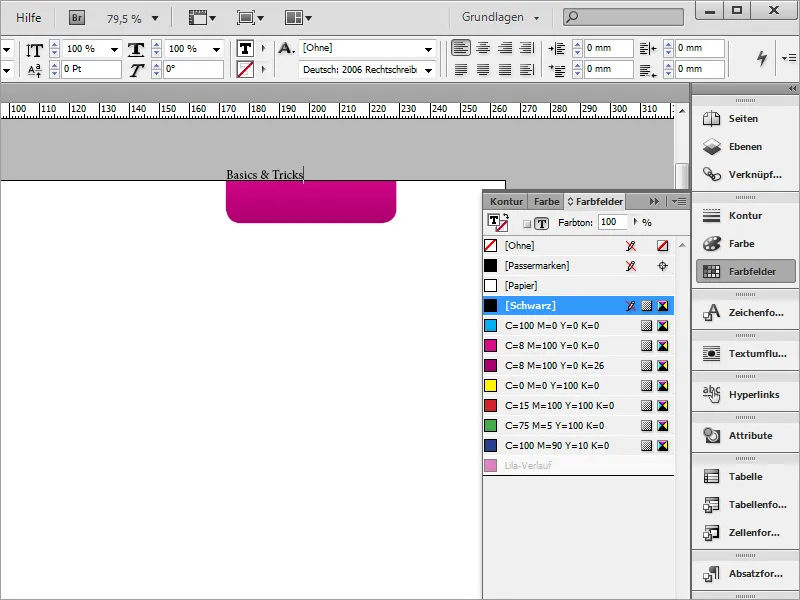Open Farbfelder panel flyout menu
800x600 pixels.
click(679, 202)
